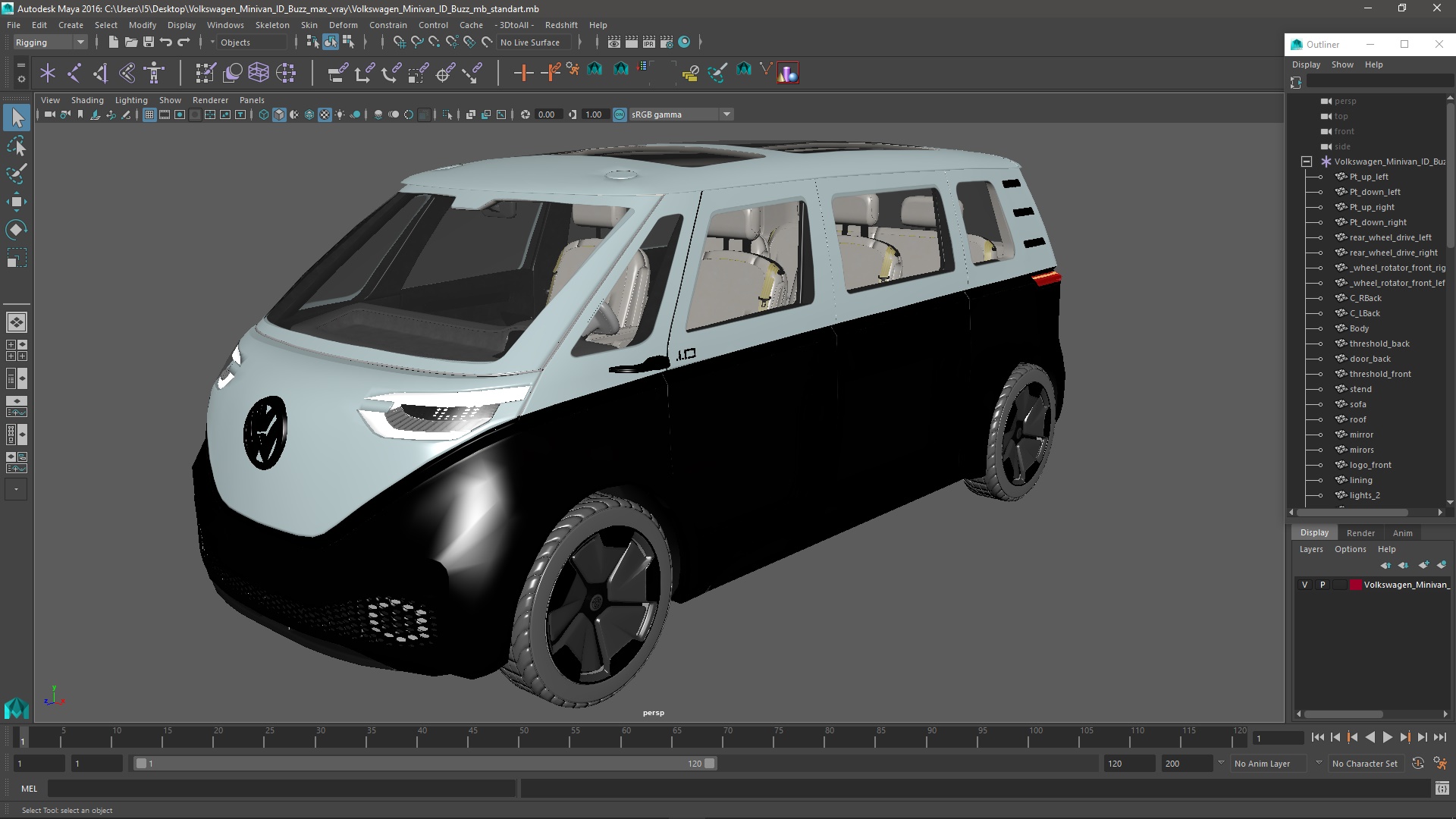
Task: Toggle select by object type mode
Action: coord(331,42)
